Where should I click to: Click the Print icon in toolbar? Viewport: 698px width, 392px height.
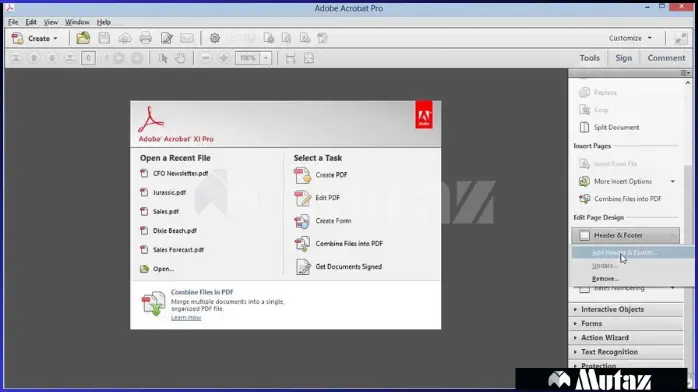pyautogui.click(x=145, y=38)
